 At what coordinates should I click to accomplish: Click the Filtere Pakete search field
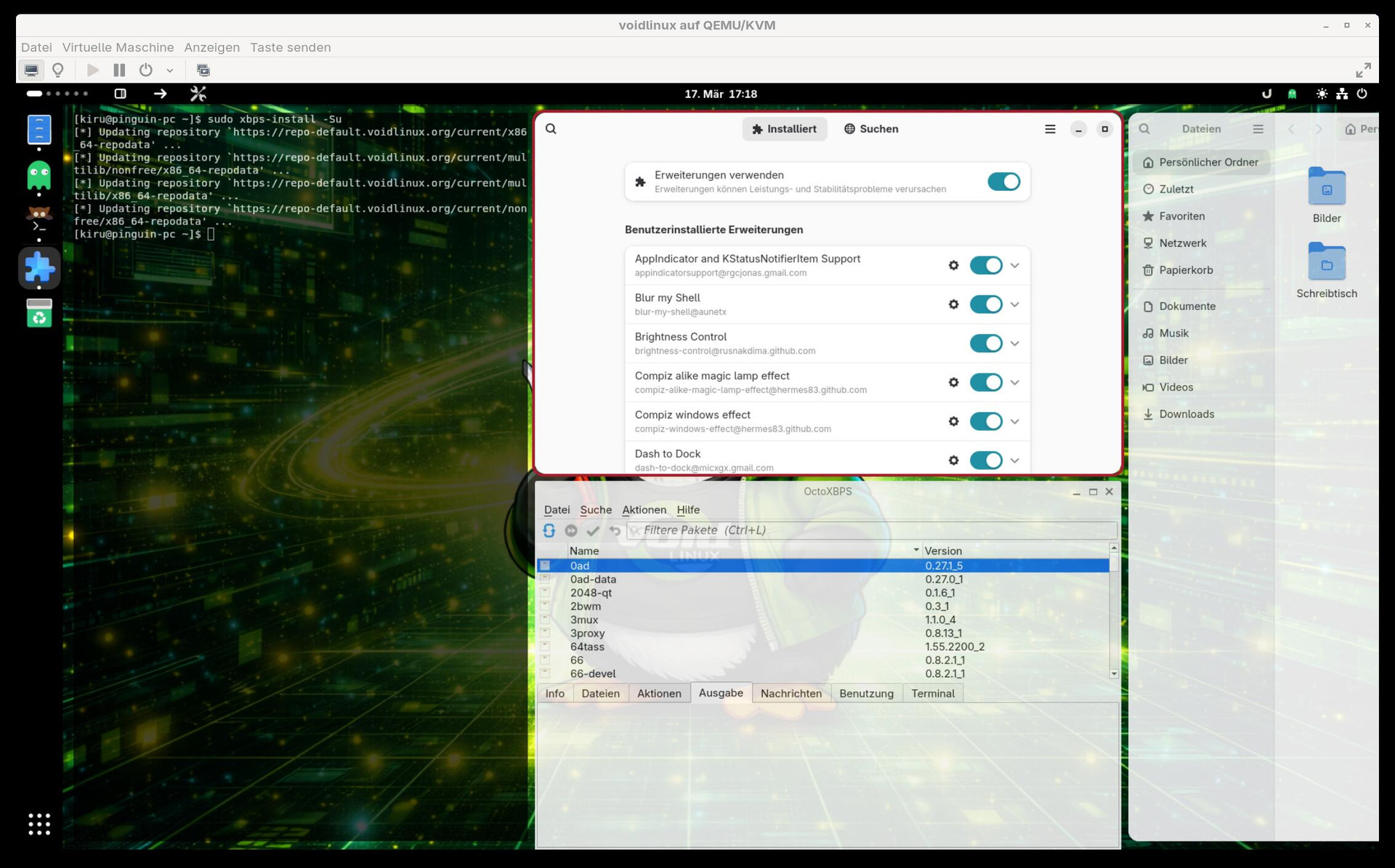click(x=872, y=530)
